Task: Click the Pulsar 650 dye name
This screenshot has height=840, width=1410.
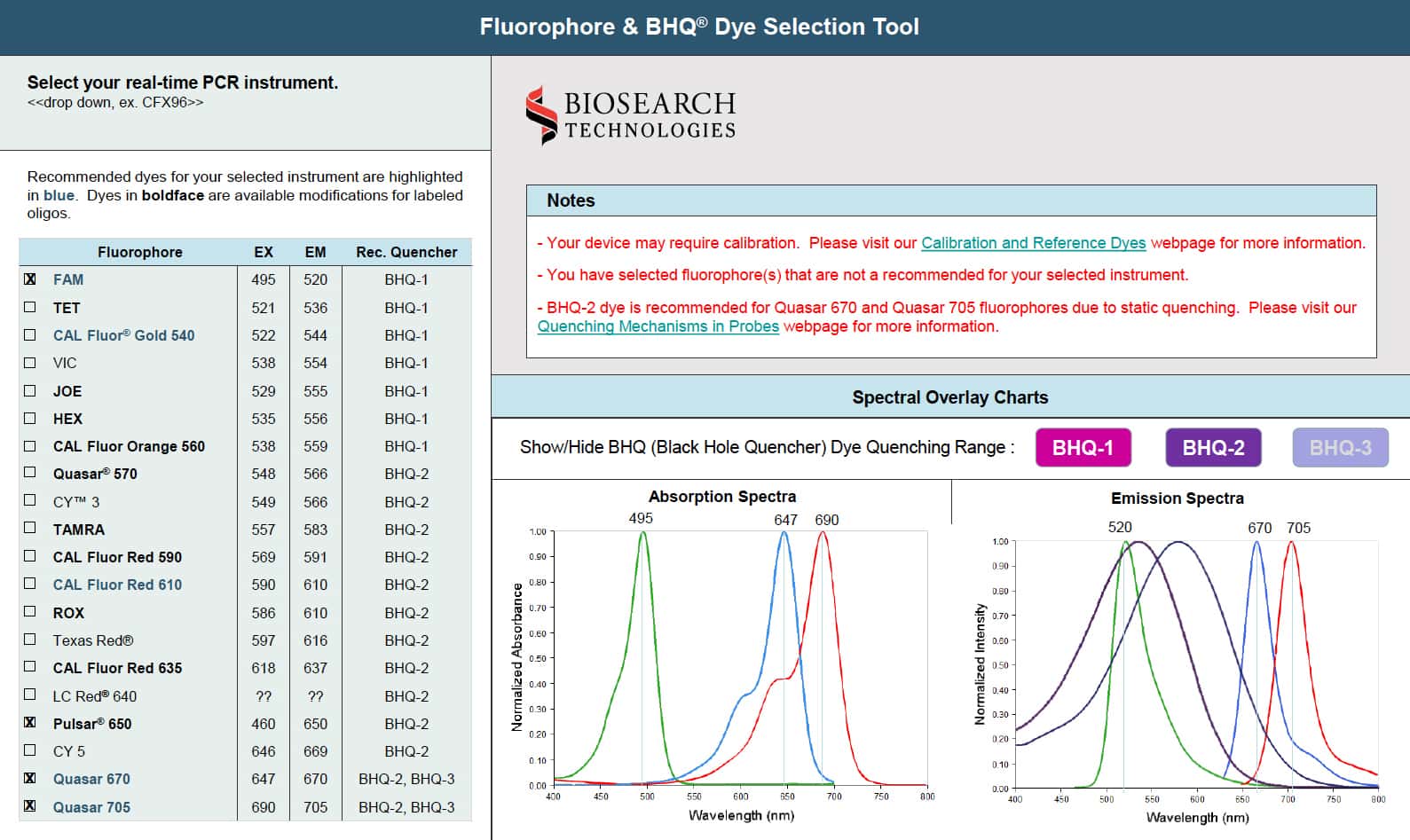Action: 92,724
